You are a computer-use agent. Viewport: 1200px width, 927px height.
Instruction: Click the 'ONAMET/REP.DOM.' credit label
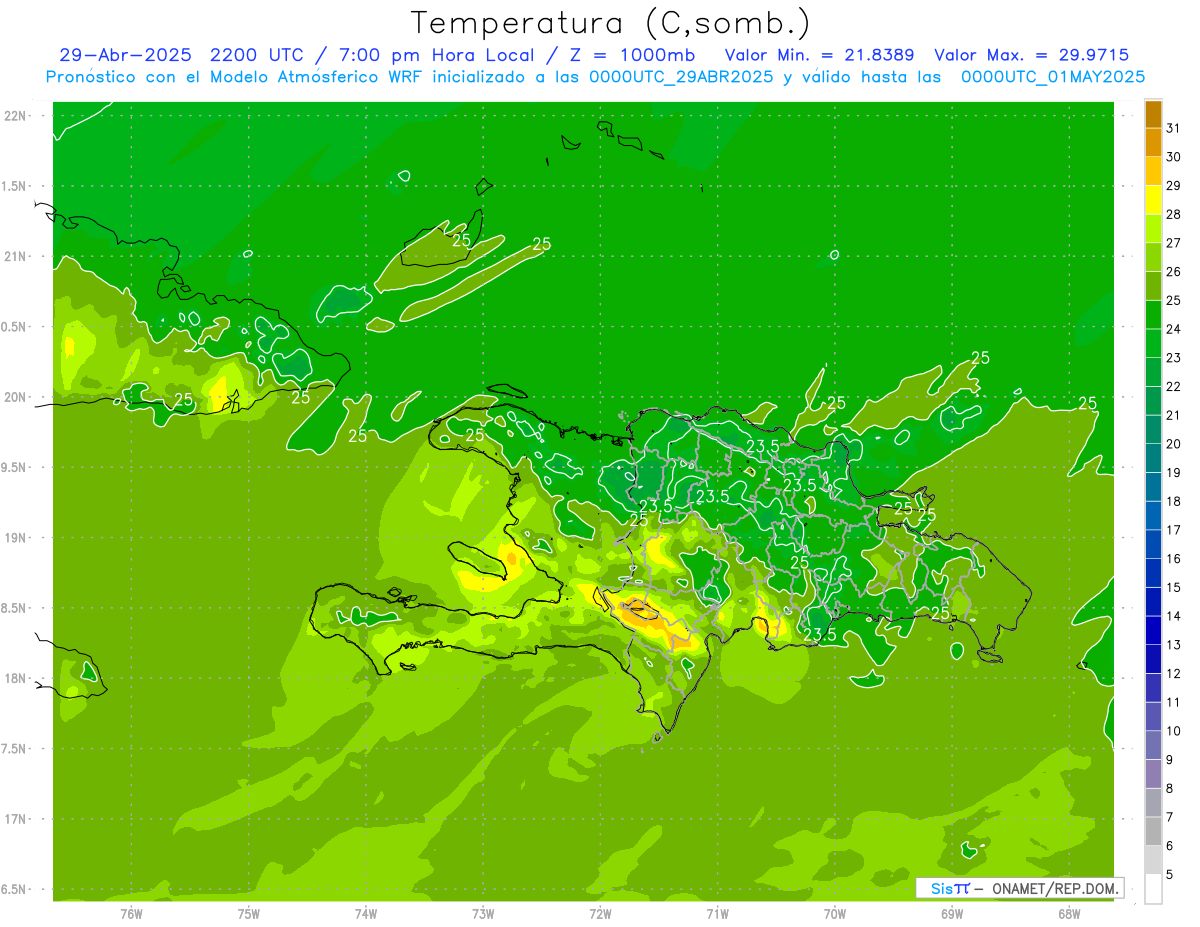click(x=1055, y=888)
